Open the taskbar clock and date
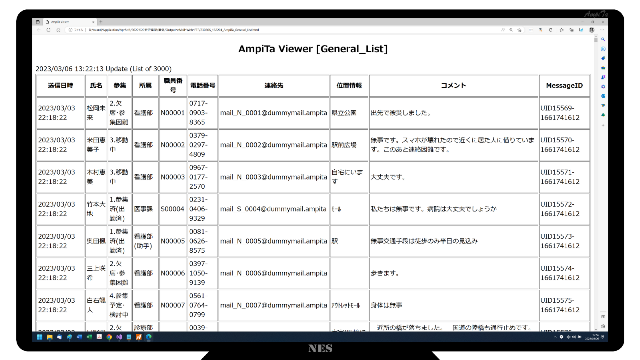 [x=592, y=337]
